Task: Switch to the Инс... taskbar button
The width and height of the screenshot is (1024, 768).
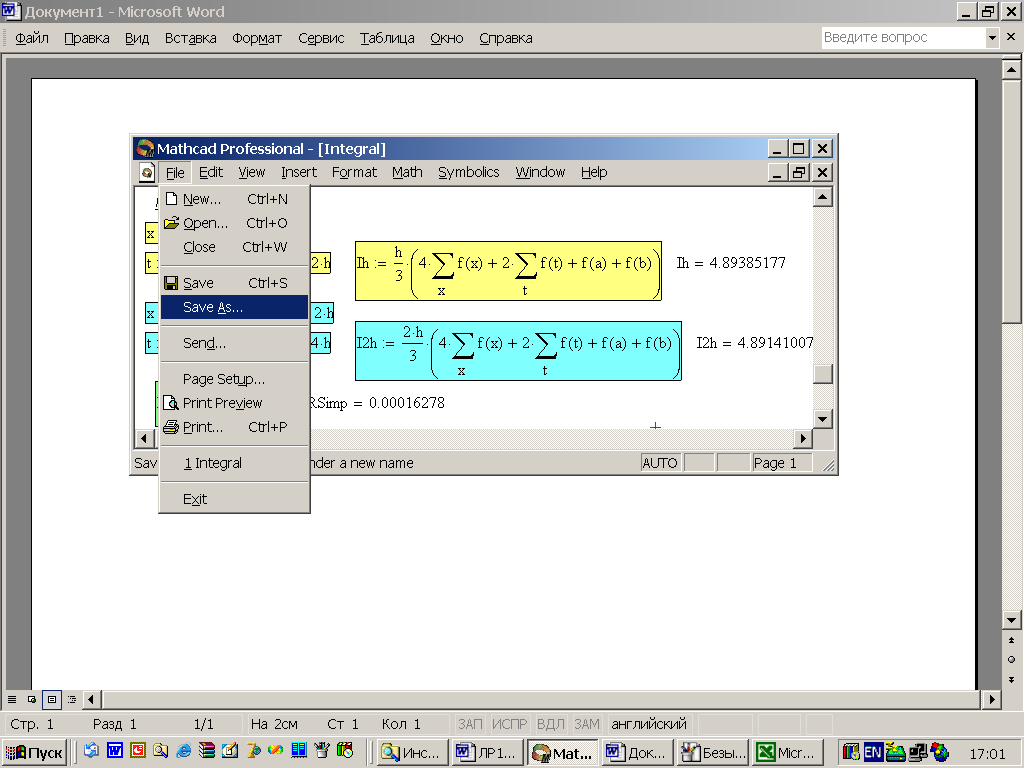Action: (413, 752)
